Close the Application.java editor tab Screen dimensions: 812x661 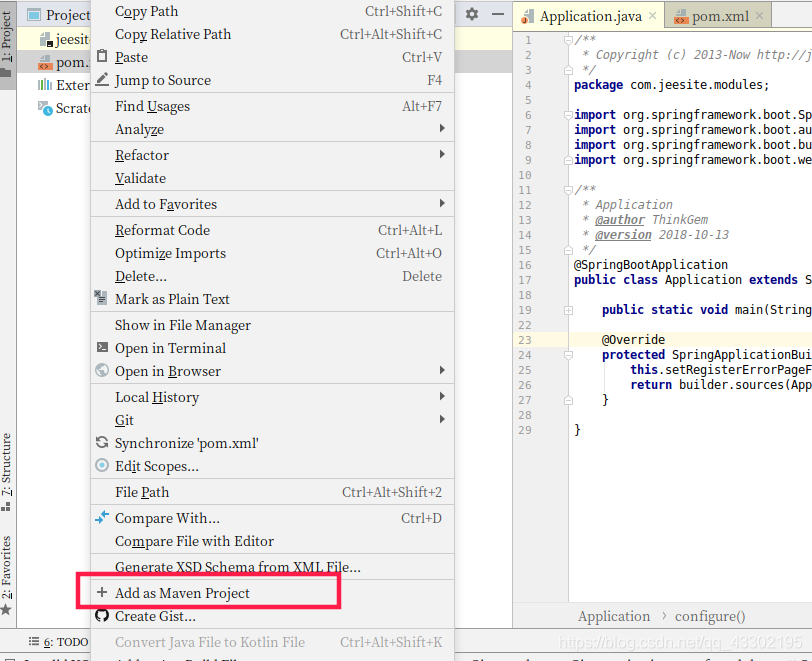pos(651,16)
